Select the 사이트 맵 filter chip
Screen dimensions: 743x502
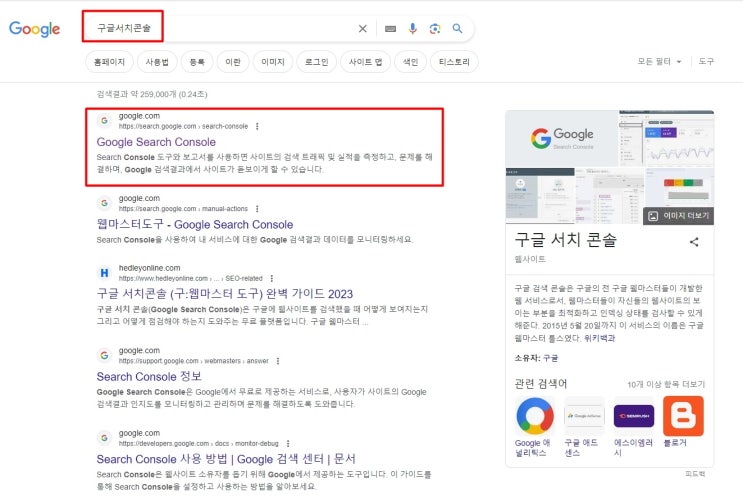click(365, 62)
